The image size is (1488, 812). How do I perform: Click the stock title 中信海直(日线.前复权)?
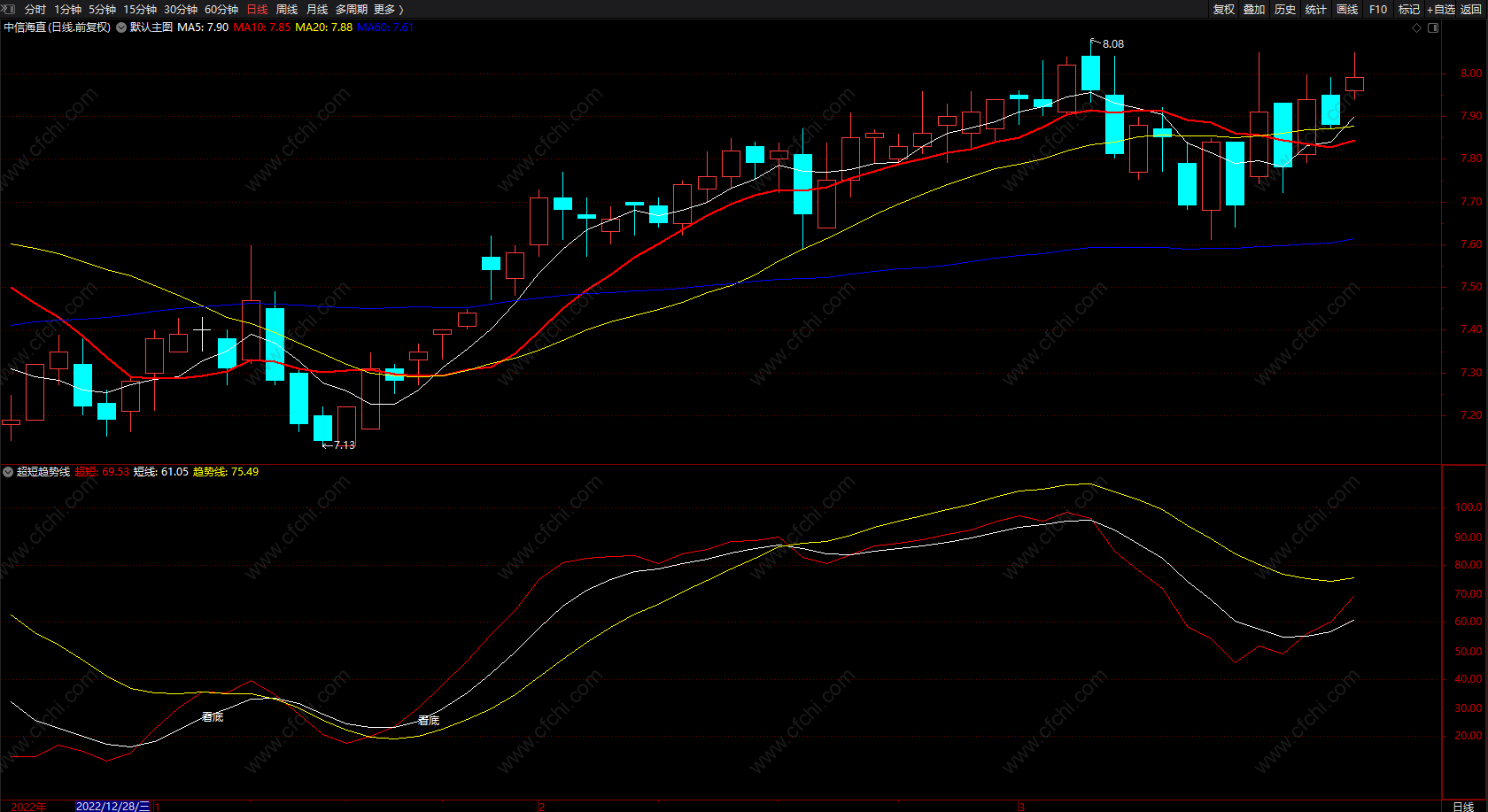coord(58,27)
